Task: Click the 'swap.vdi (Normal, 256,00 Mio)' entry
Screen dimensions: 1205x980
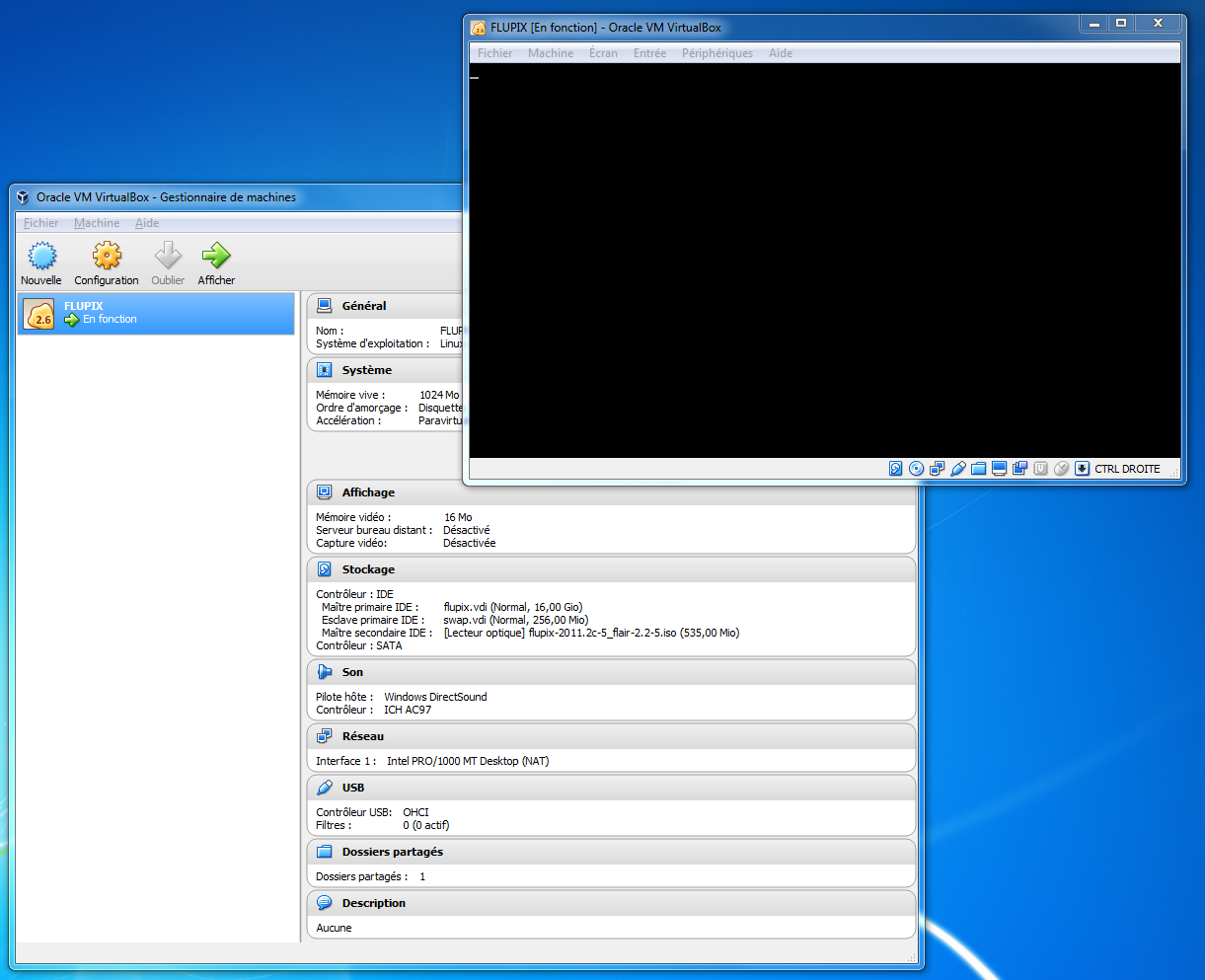Action: tap(516, 620)
